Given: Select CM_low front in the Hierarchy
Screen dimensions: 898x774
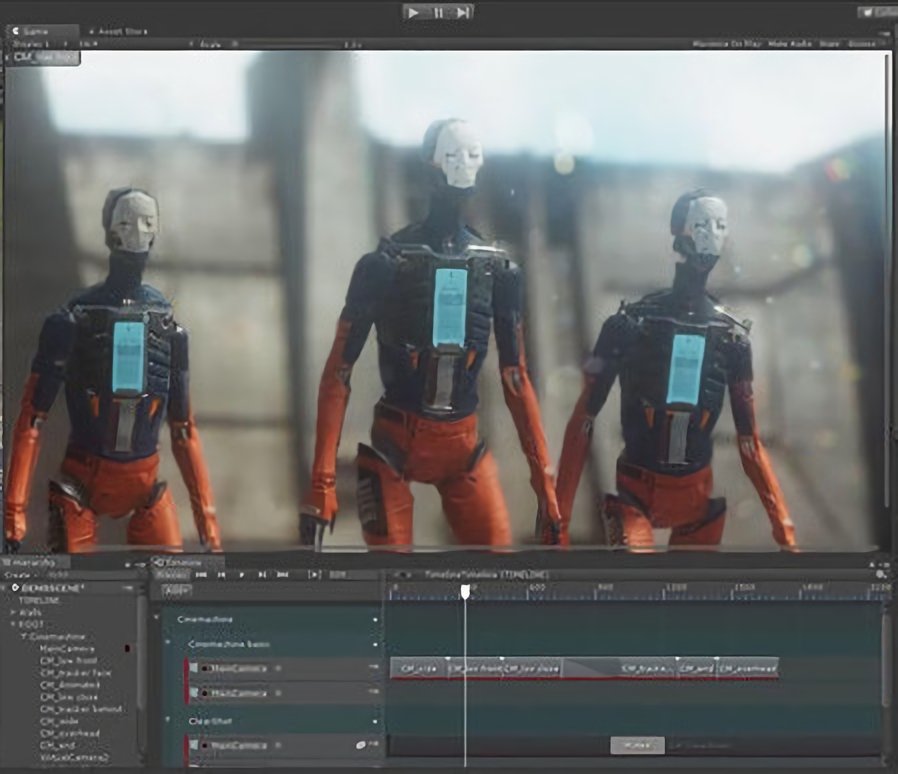Looking at the screenshot, I should (x=68, y=661).
